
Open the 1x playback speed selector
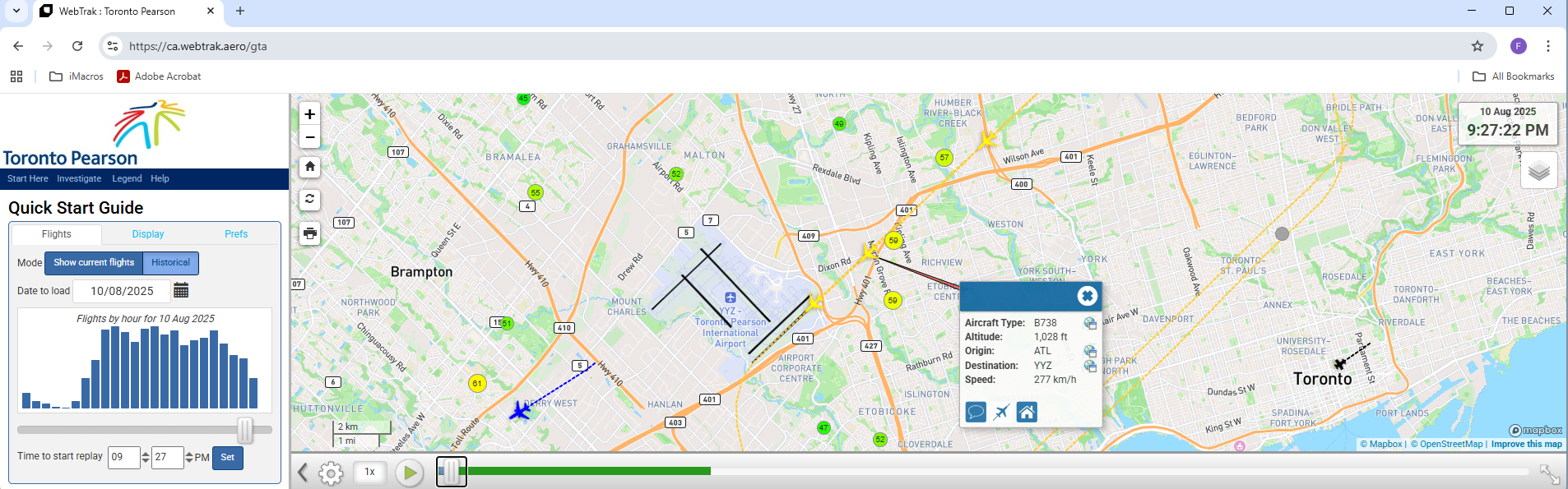pos(370,473)
